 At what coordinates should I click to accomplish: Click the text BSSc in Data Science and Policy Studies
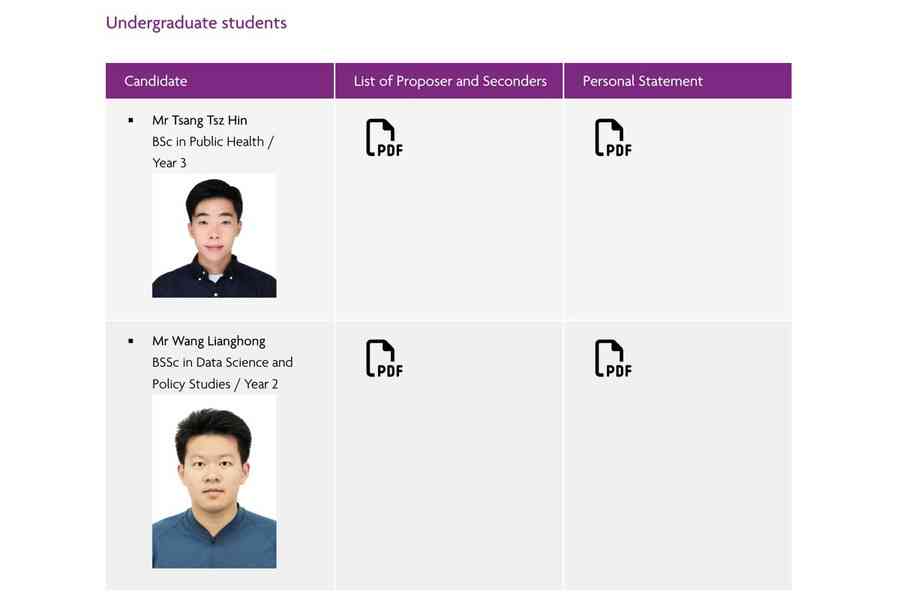[x=222, y=372]
